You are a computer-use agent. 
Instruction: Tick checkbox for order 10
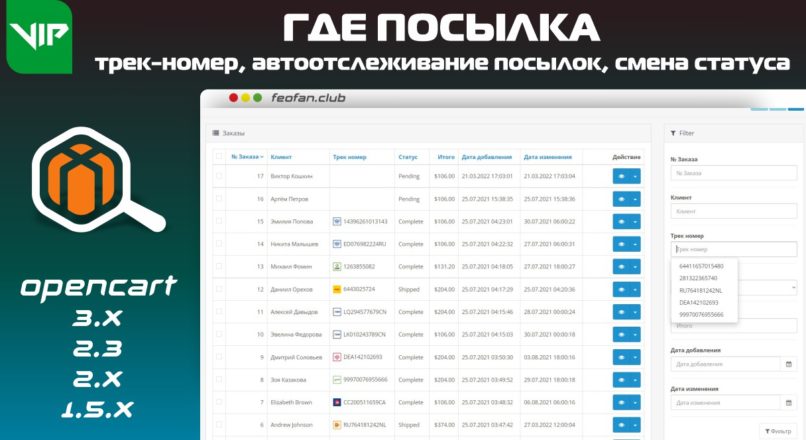point(219,334)
